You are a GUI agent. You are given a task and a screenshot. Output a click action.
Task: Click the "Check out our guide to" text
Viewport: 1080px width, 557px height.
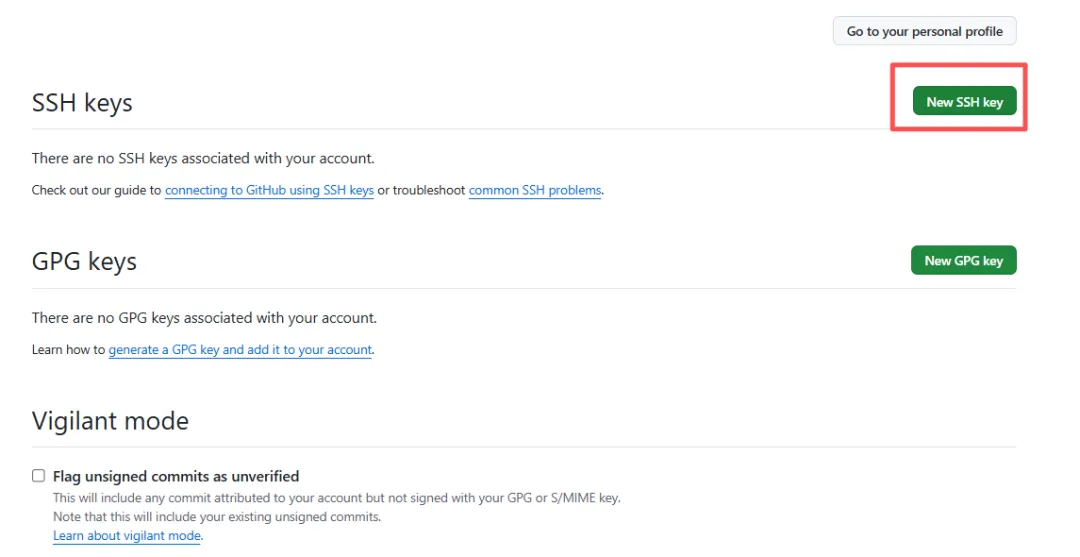pos(96,190)
